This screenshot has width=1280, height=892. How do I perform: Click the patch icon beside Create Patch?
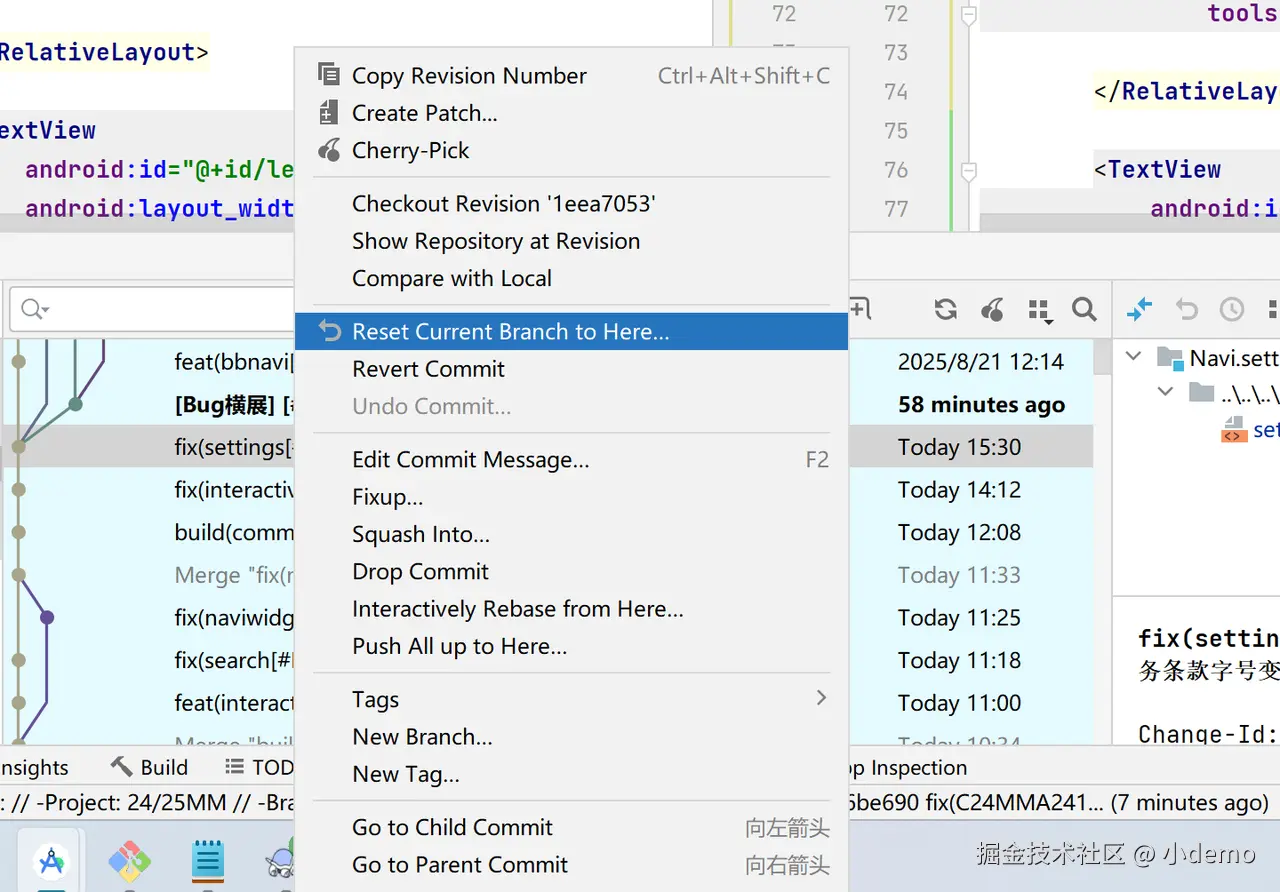click(328, 113)
